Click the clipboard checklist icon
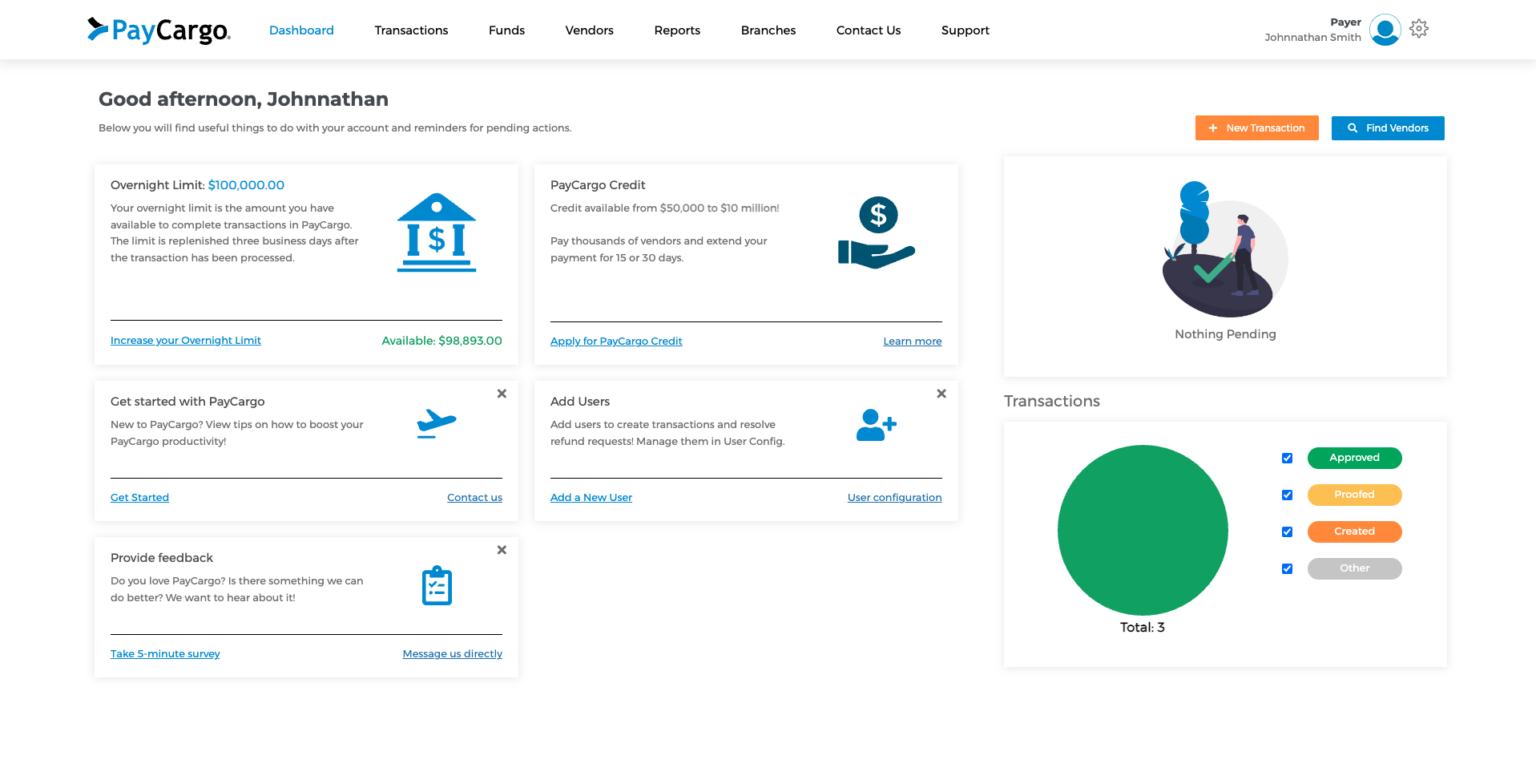The height and width of the screenshot is (768, 1536). click(437, 586)
